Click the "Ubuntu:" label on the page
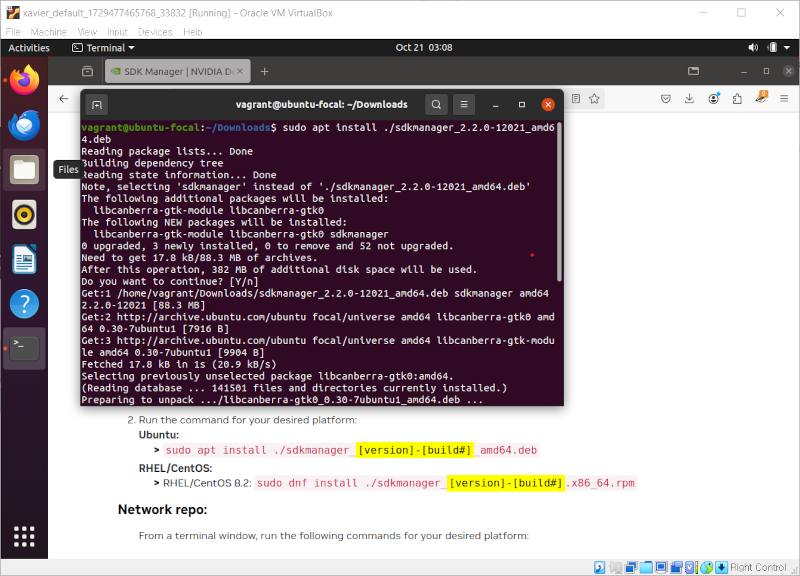The height and width of the screenshot is (576, 800). (159, 435)
